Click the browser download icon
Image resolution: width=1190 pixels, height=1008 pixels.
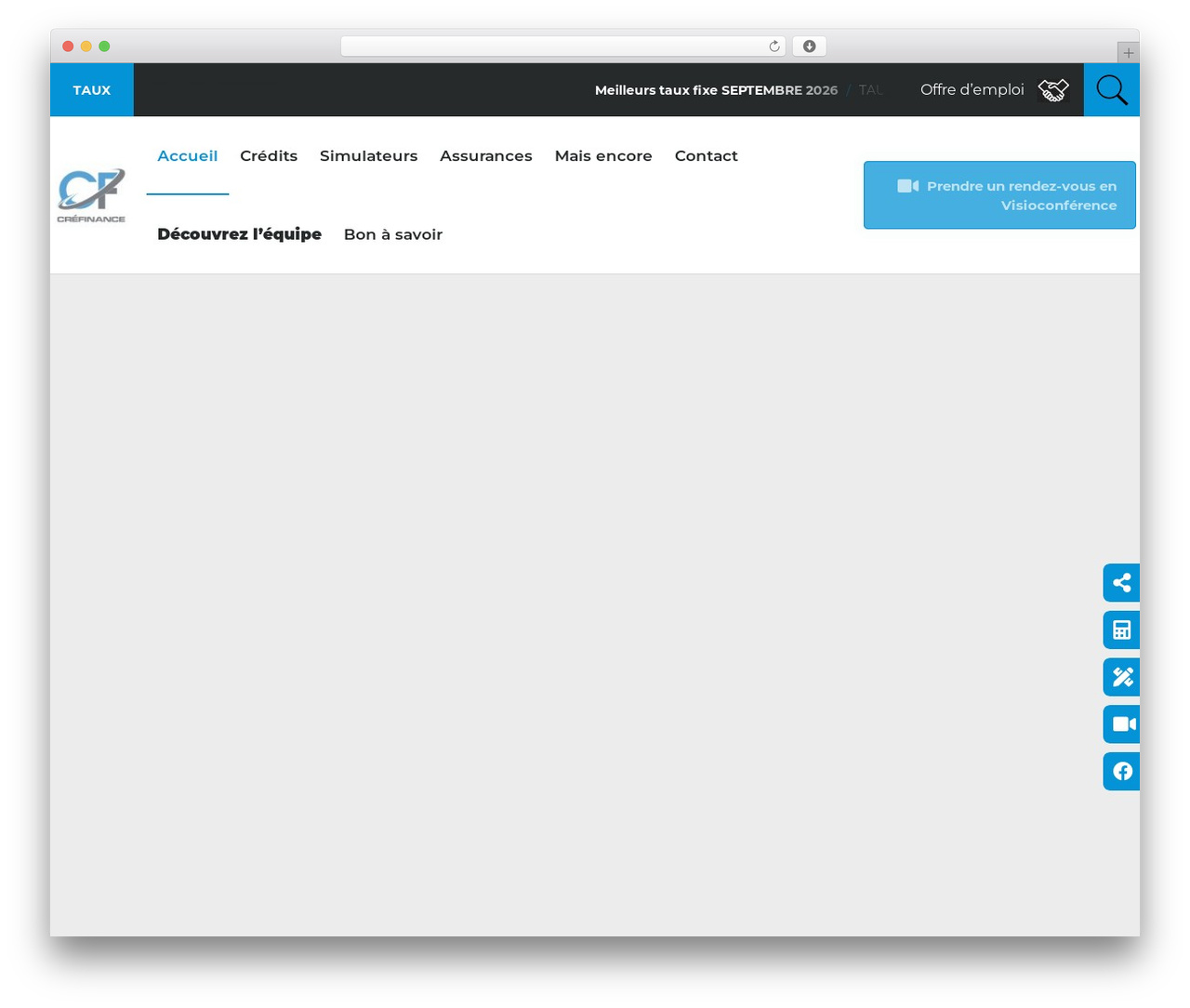click(810, 46)
